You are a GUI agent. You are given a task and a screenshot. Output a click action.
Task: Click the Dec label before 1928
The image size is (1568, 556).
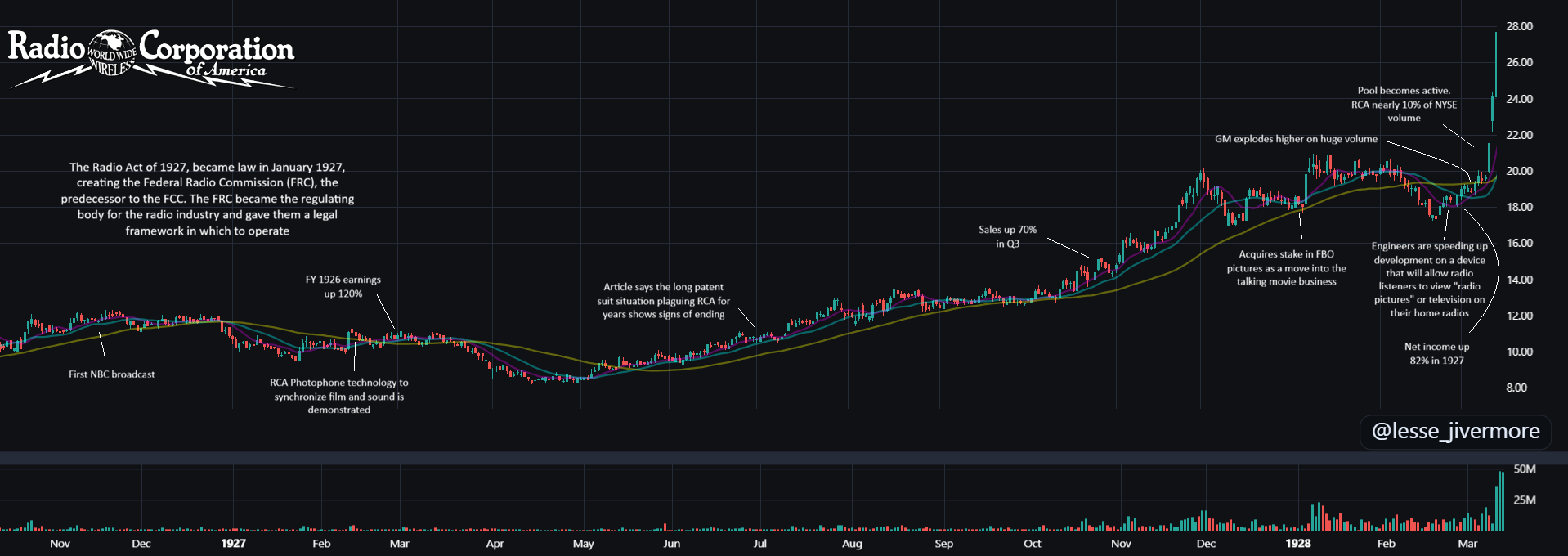[1206, 544]
